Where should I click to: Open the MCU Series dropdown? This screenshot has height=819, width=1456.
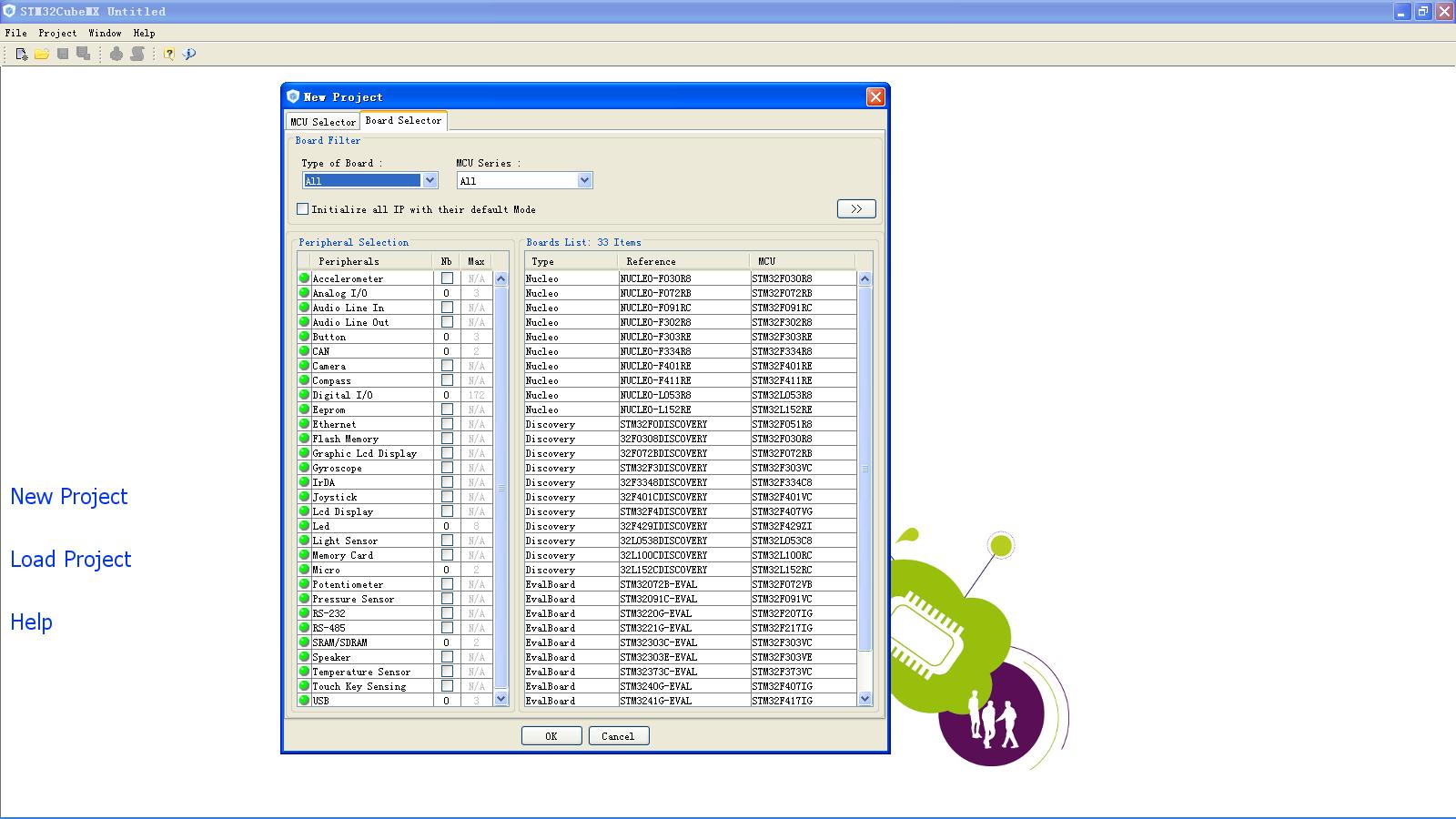coord(524,180)
